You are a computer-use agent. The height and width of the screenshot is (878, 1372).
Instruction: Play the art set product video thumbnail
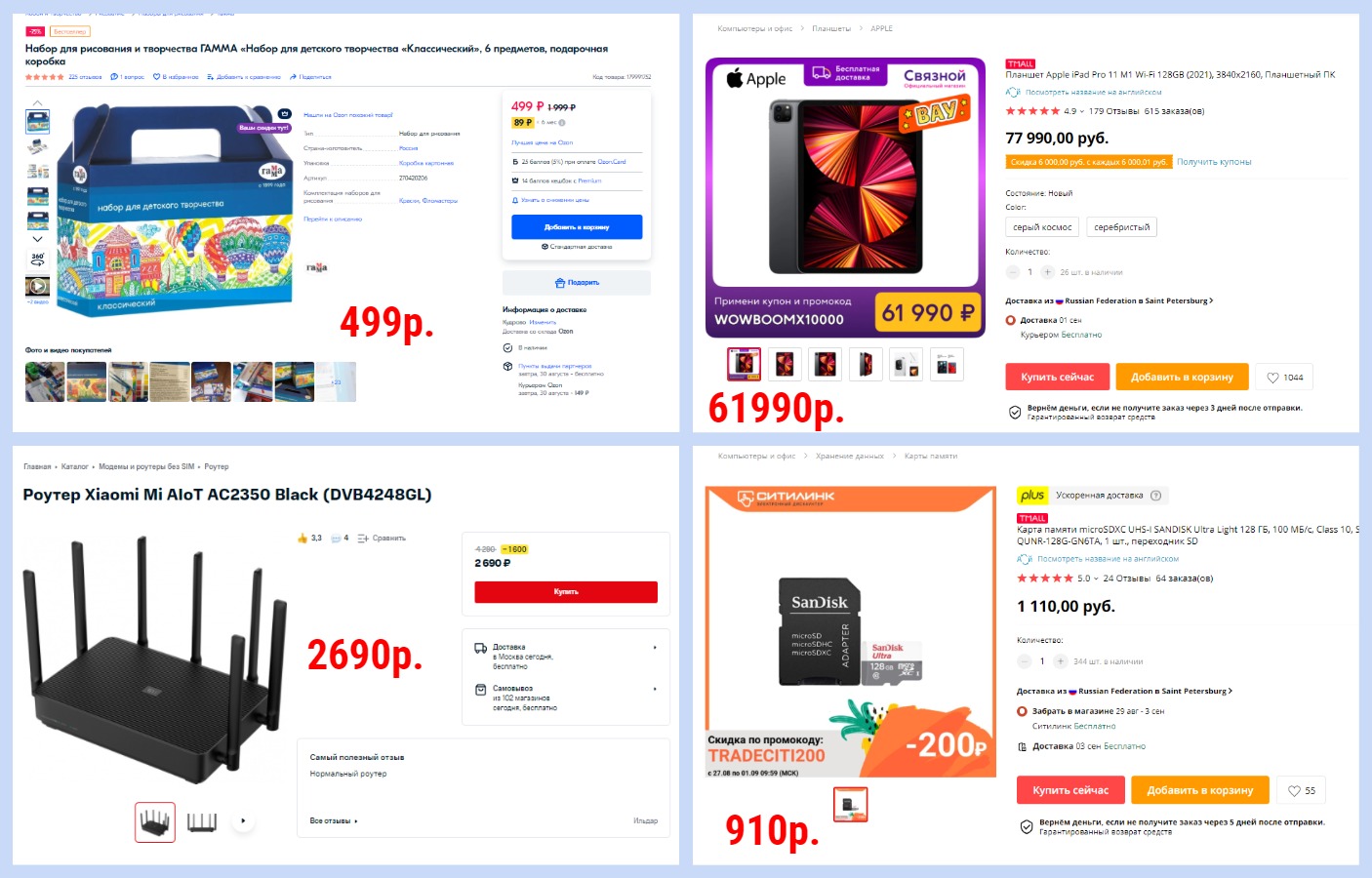(37, 287)
